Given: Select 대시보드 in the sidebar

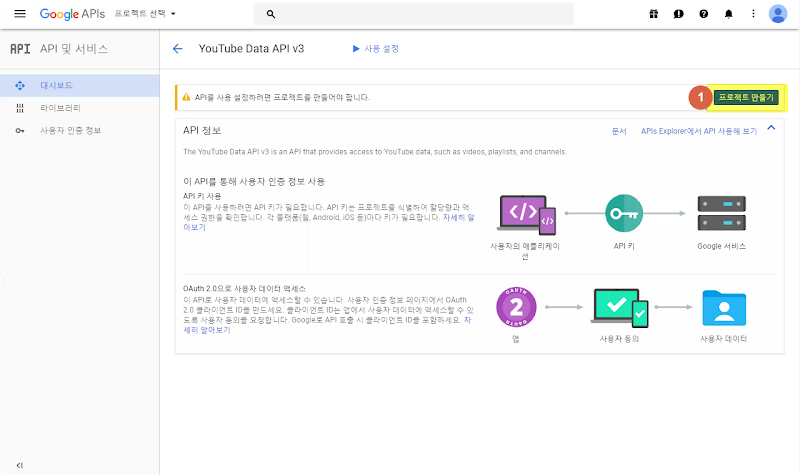Looking at the screenshot, I should tap(80, 86).
